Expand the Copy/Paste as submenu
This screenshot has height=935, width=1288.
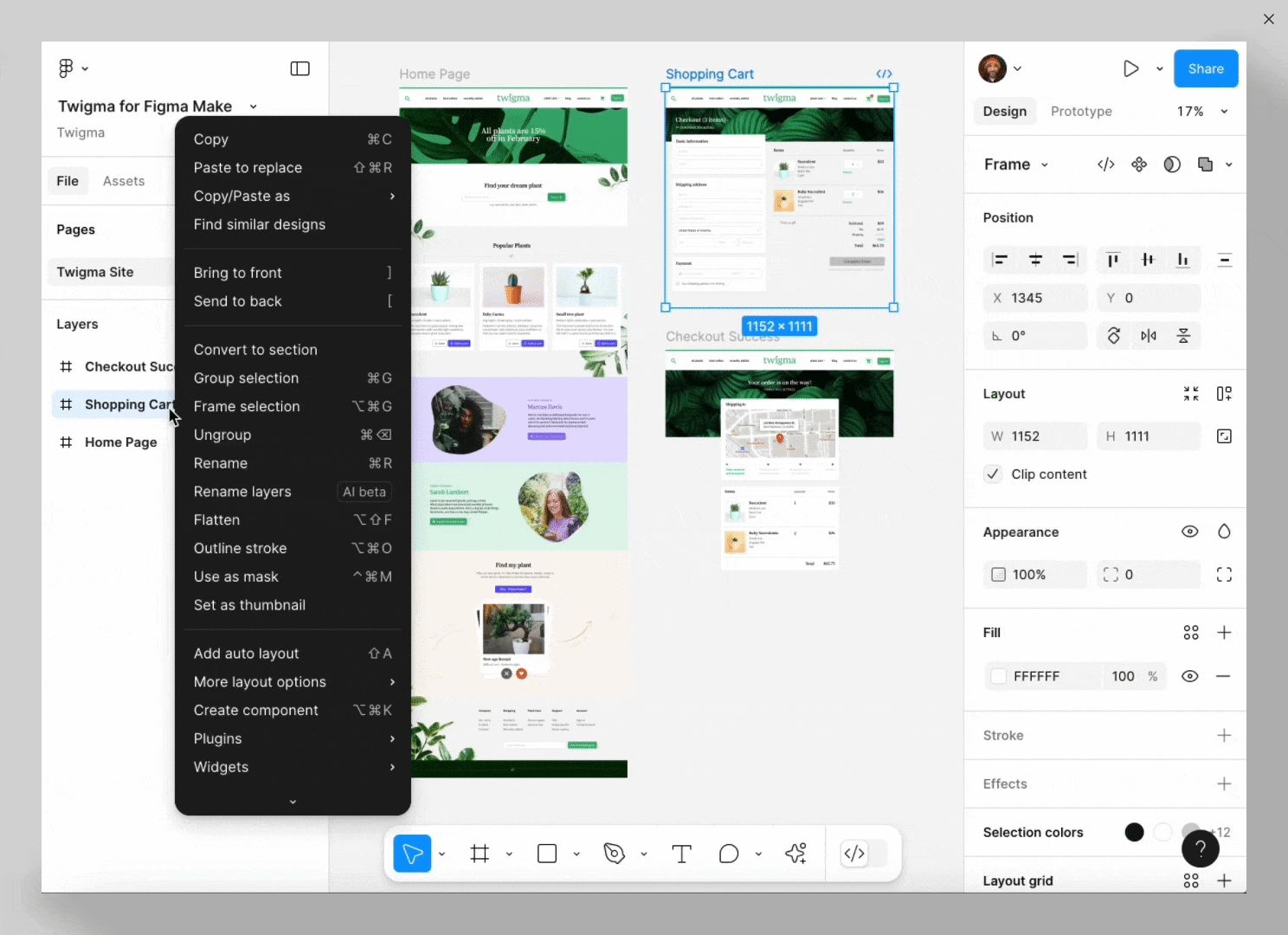pyautogui.click(x=293, y=196)
